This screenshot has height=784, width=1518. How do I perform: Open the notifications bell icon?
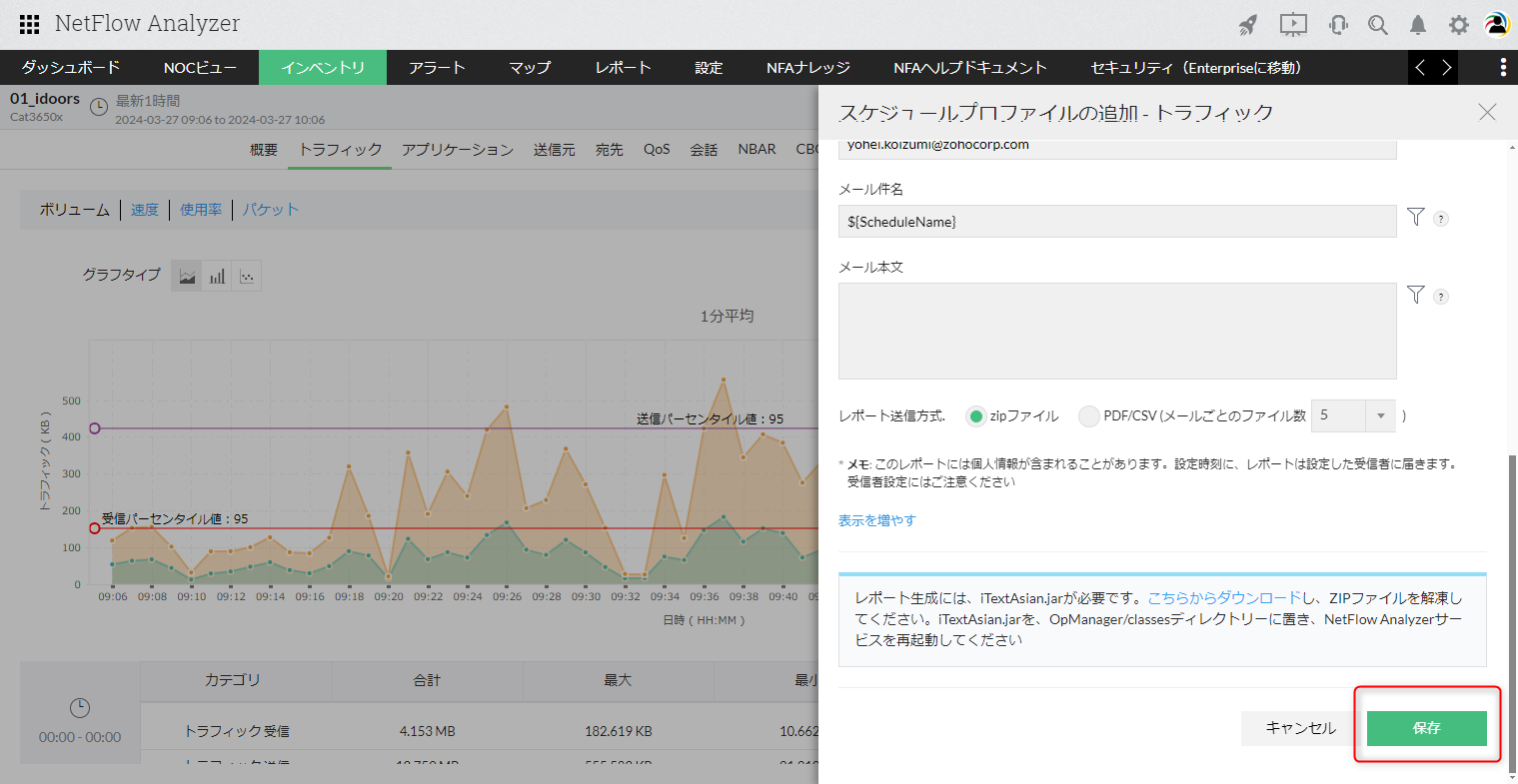pyautogui.click(x=1418, y=25)
